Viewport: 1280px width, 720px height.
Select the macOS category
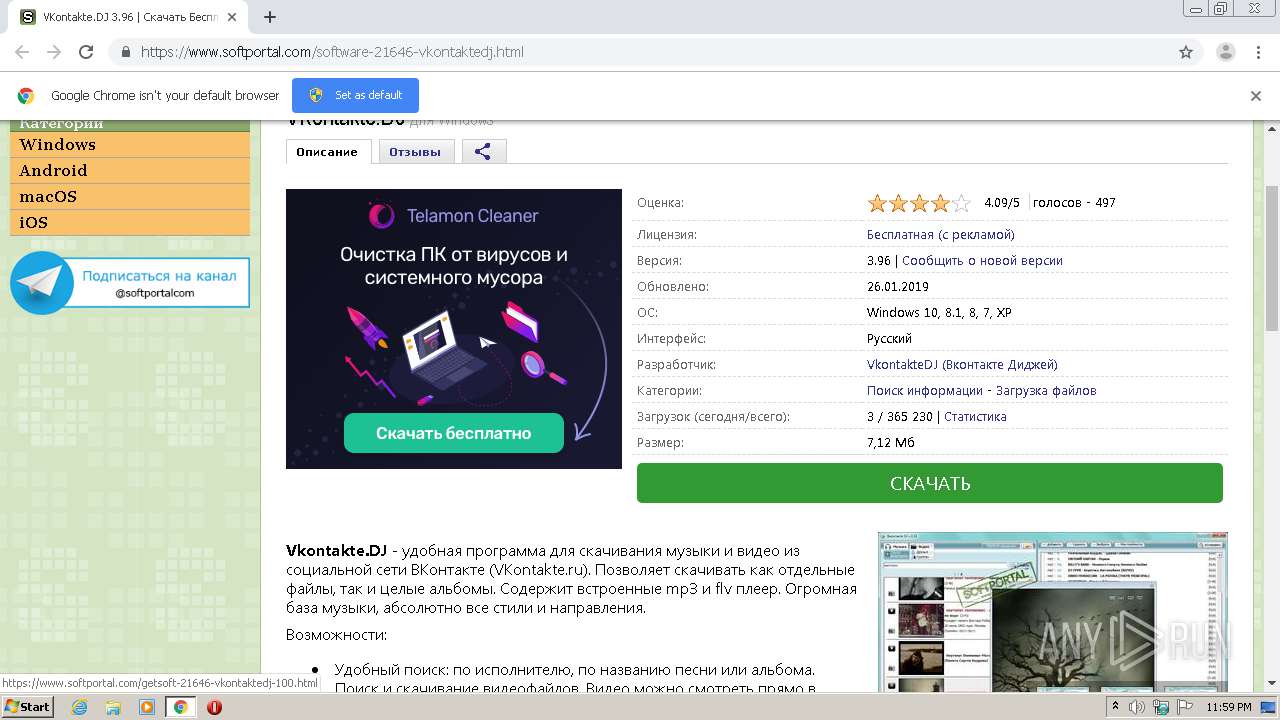tap(130, 197)
